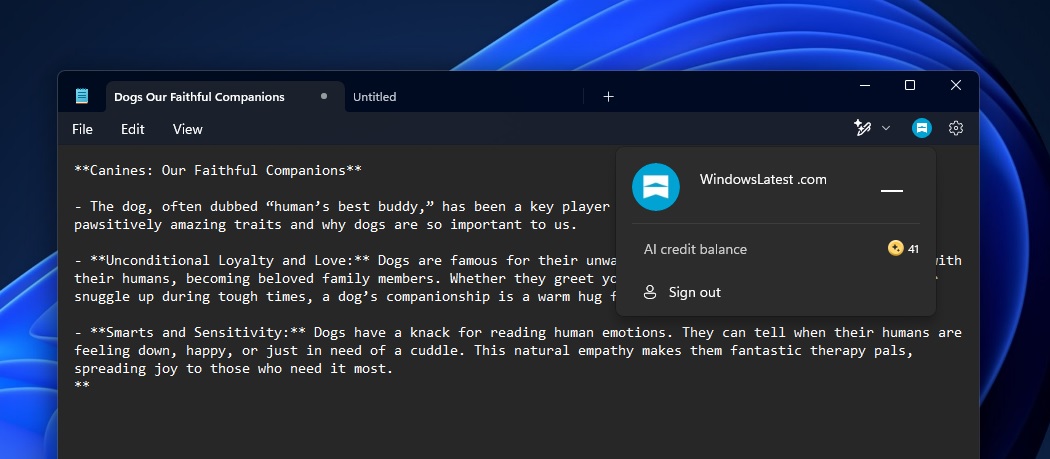Close the Notepad window
Image resolution: width=1050 pixels, height=459 pixels.
pyautogui.click(x=956, y=85)
